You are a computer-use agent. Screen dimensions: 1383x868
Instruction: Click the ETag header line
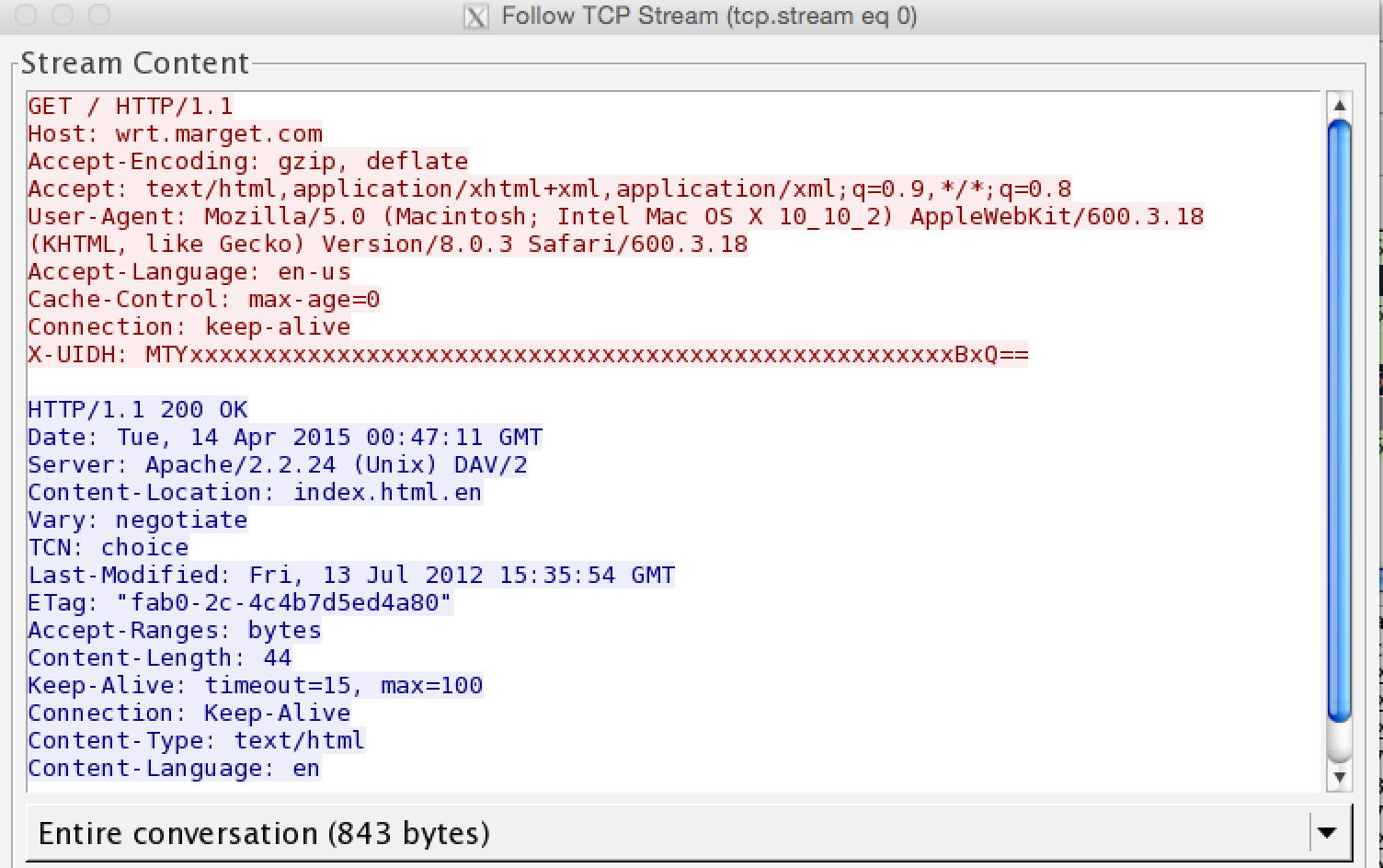pyautogui.click(x=239, y=603)
